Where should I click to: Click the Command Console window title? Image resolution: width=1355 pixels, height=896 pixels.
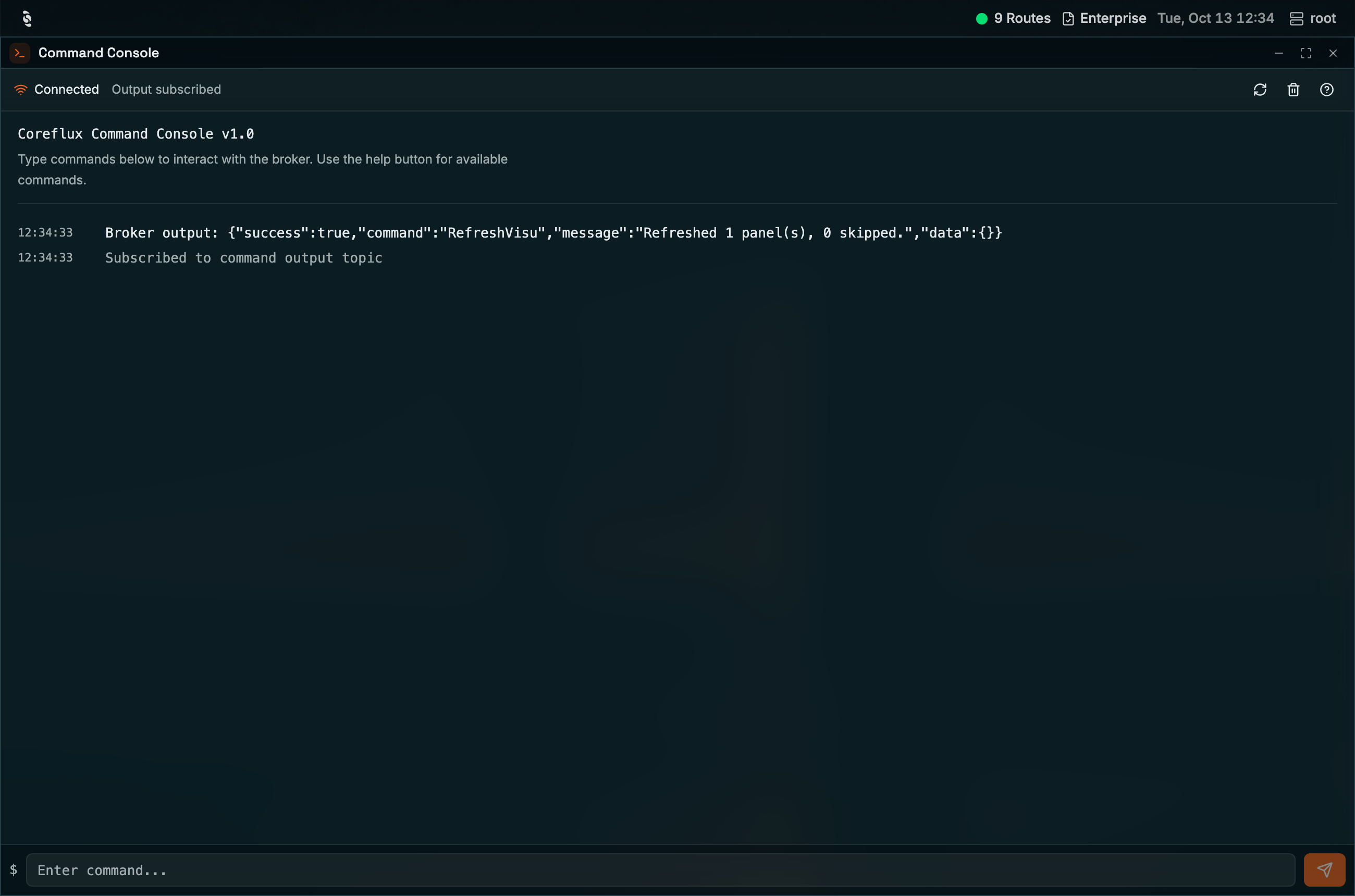pos(98,53)
